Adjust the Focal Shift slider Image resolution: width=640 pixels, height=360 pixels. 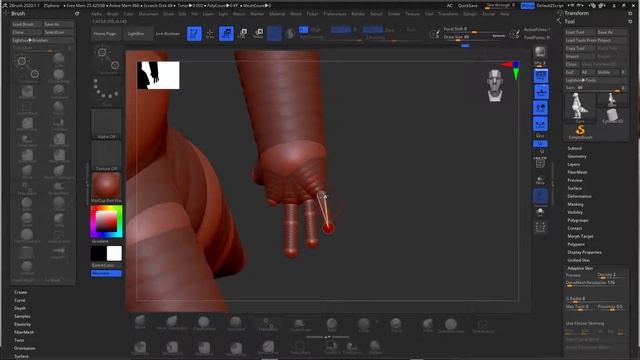click(x=474, y=29)
